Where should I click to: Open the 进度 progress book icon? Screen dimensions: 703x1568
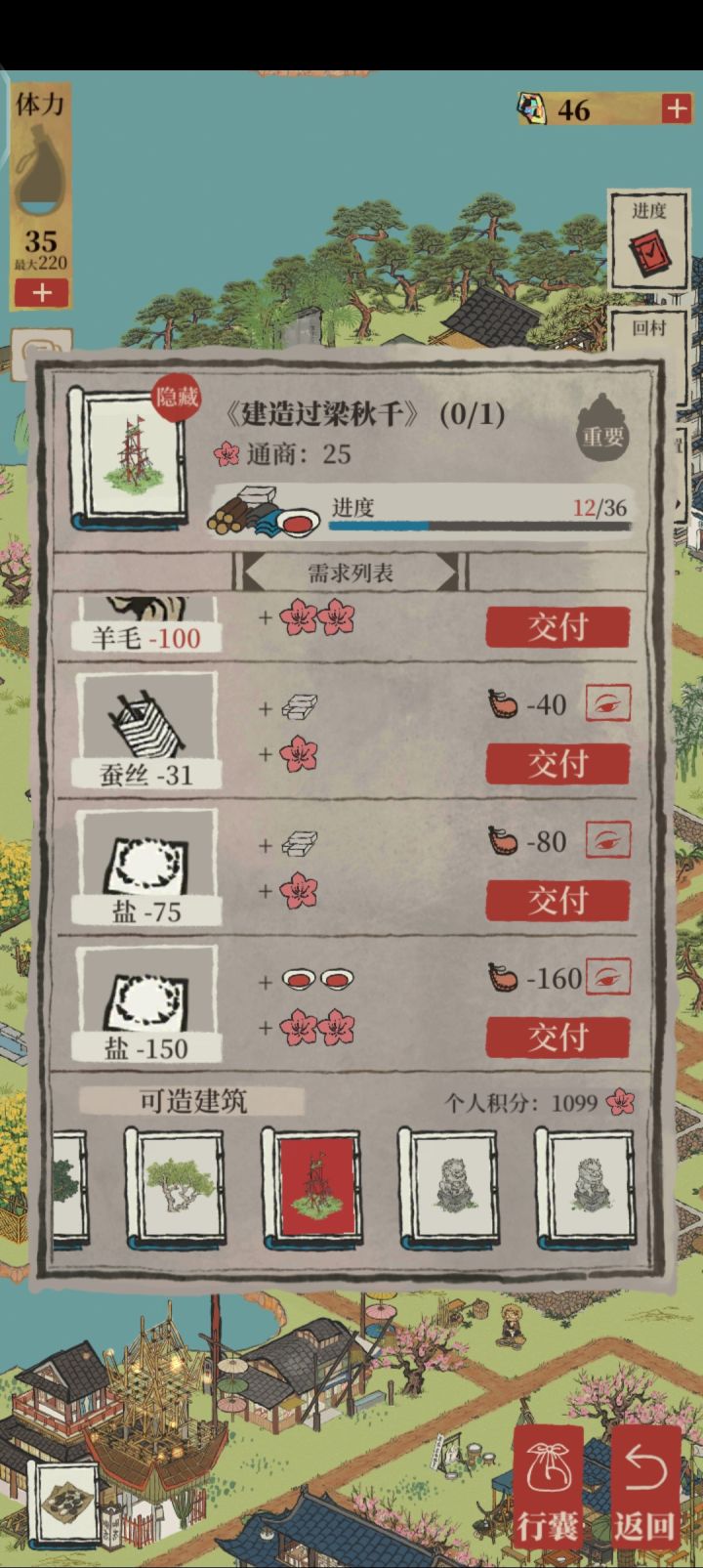[x=647, y=241]
